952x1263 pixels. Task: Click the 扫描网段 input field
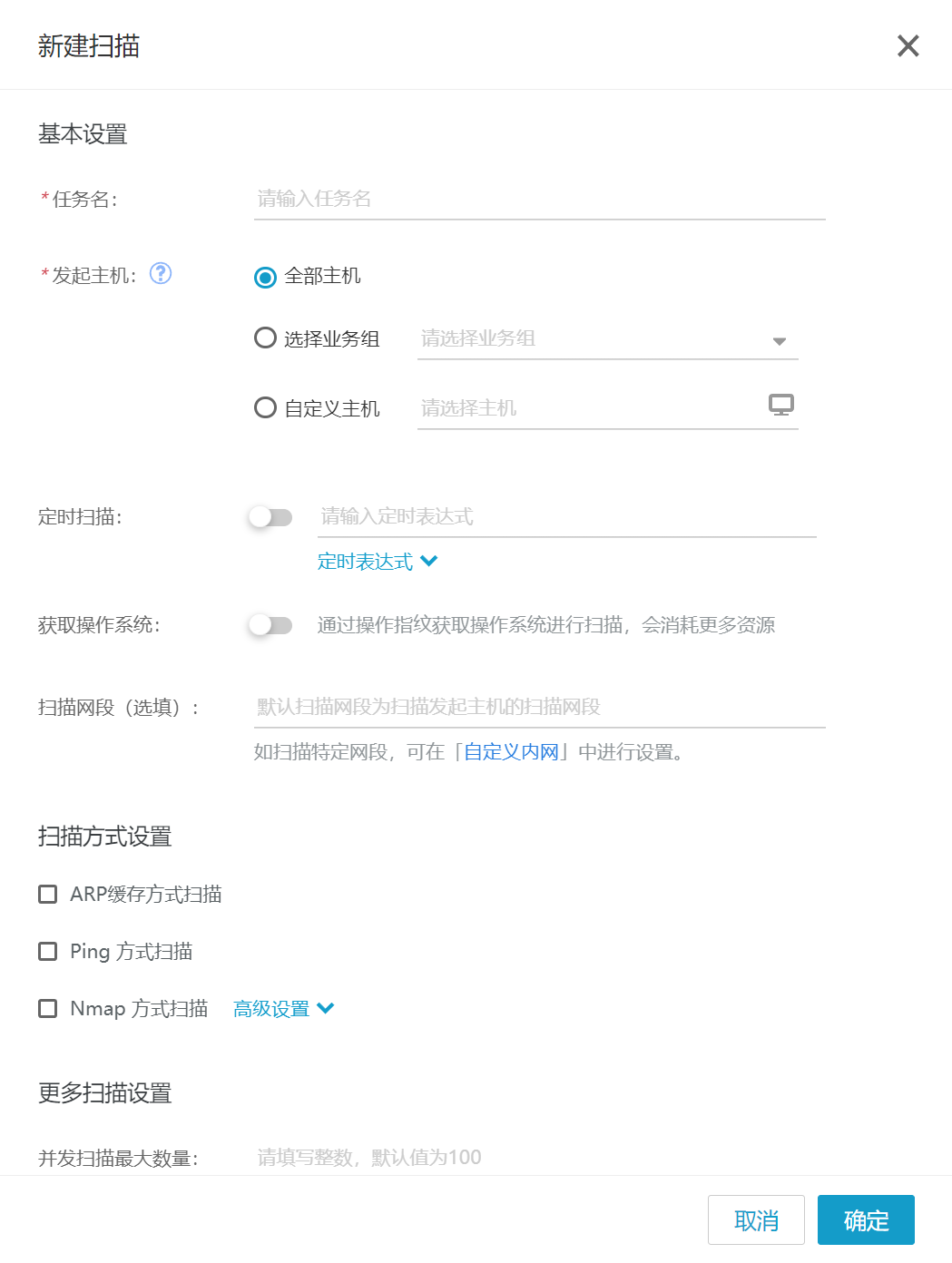pyautogui.click(x=539, y=707)
